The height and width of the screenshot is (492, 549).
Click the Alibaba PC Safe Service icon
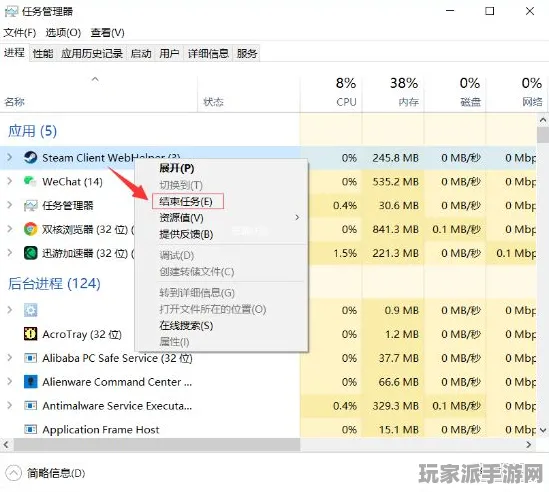30,358
